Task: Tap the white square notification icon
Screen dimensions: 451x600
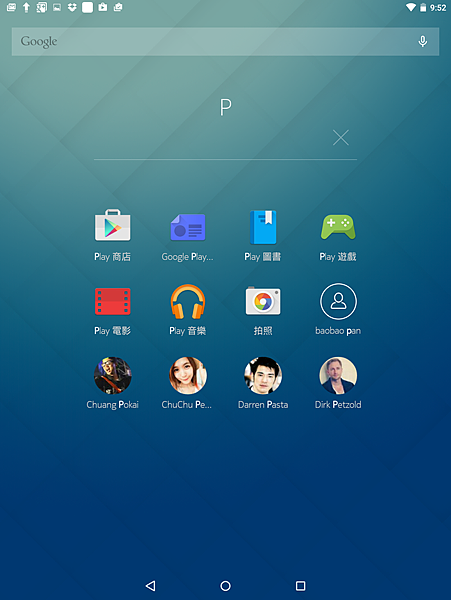Action: [x=87, y=7]
